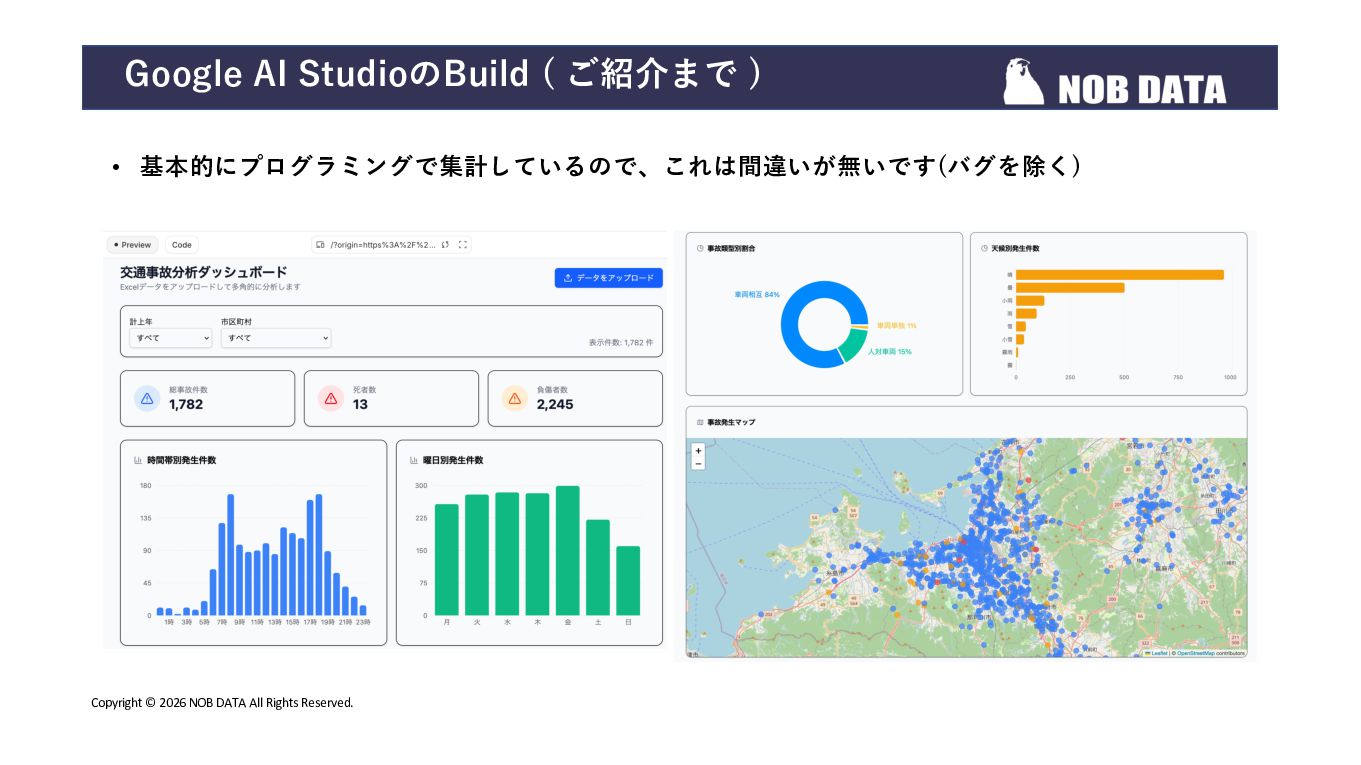This screenshot has height=765, width=1361.
Task: Open the 計上年 dropdown
Action: pos(171,338)
